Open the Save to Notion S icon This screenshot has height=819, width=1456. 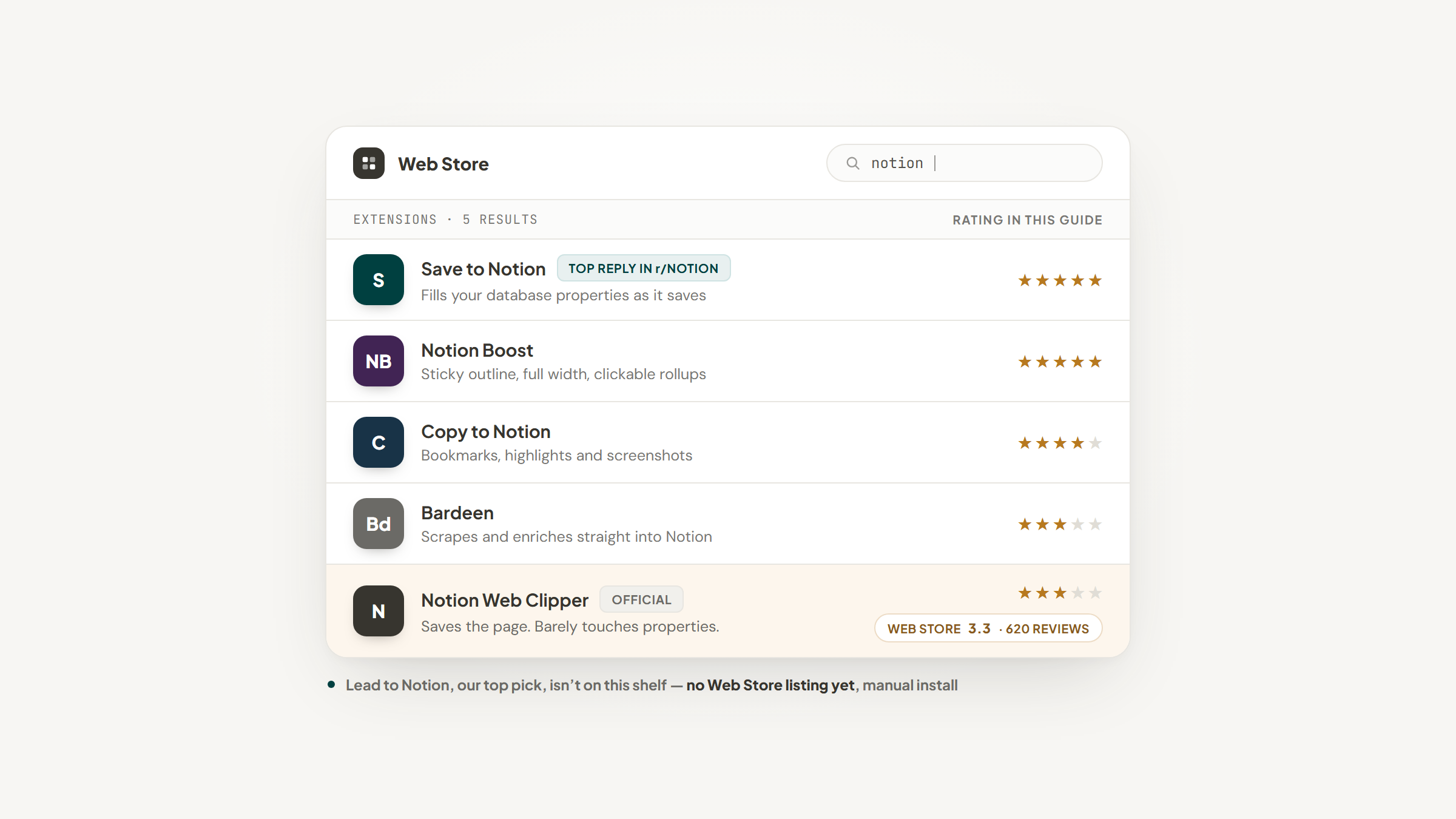point(379,280)
